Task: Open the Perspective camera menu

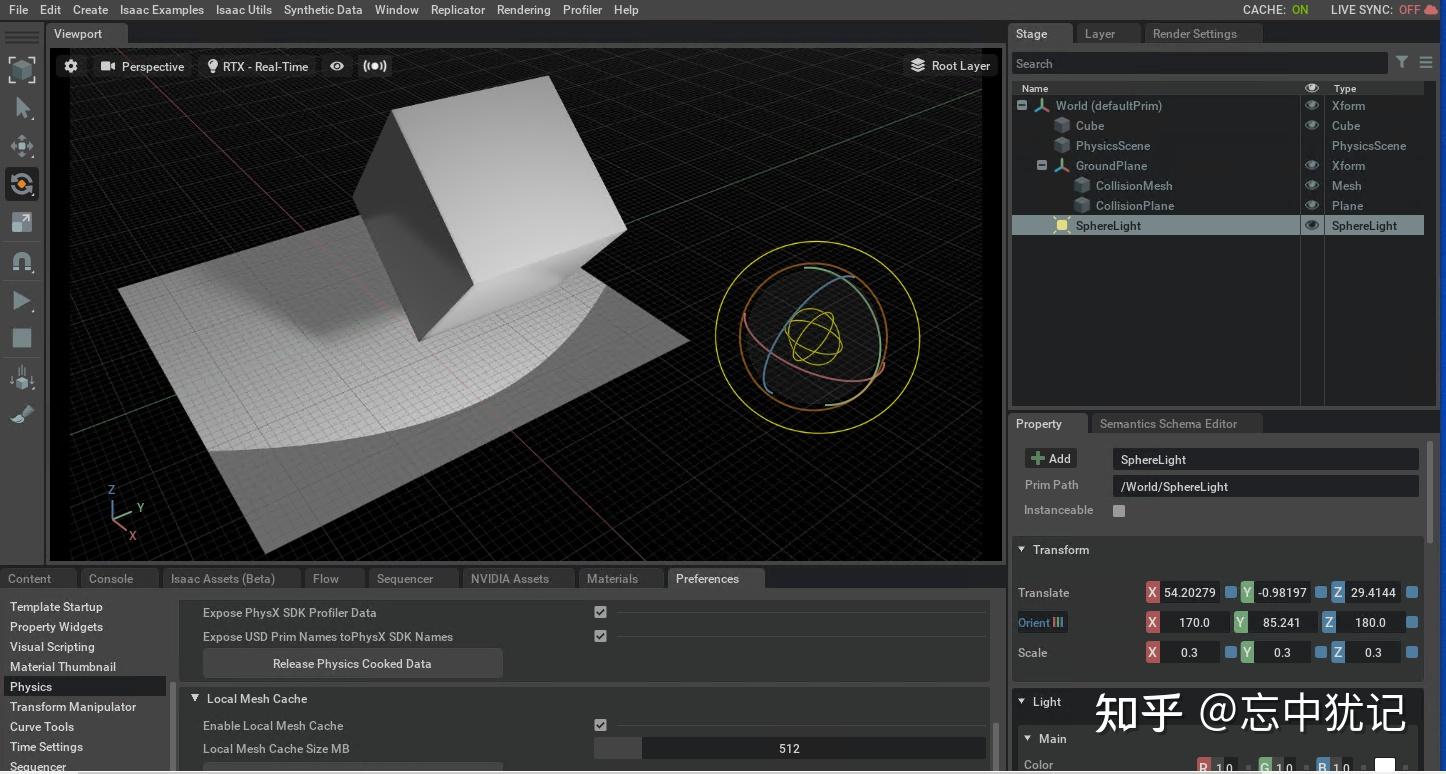Action: [142, 66]
